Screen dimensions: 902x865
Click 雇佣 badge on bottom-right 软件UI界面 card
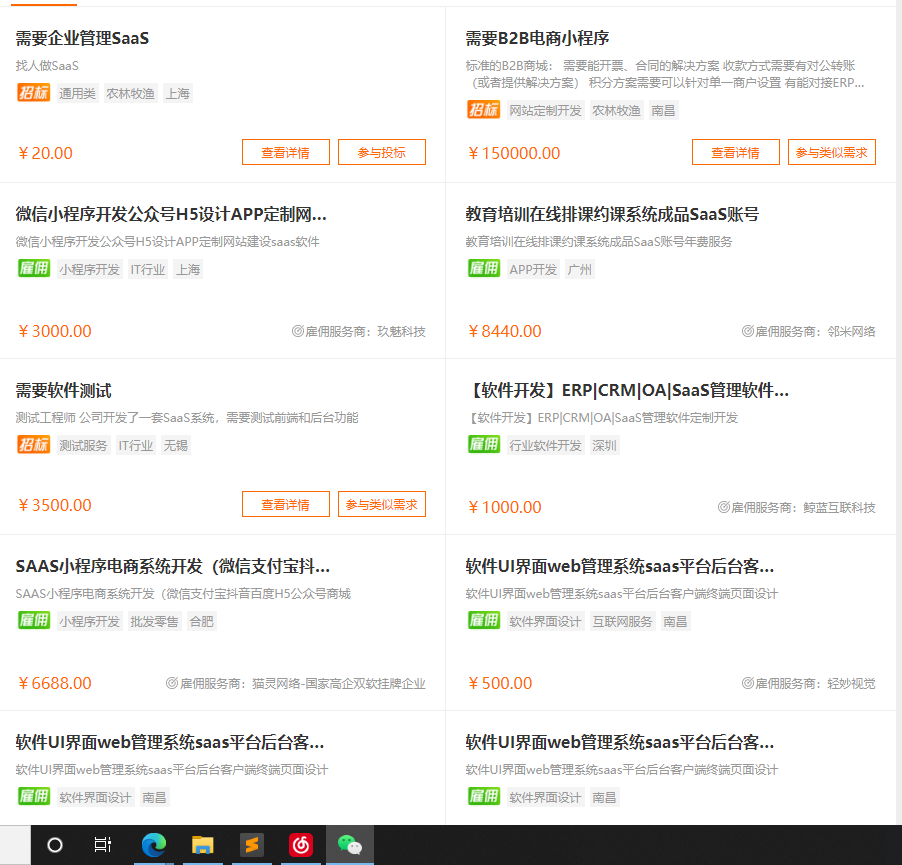[x=484, y=797]
